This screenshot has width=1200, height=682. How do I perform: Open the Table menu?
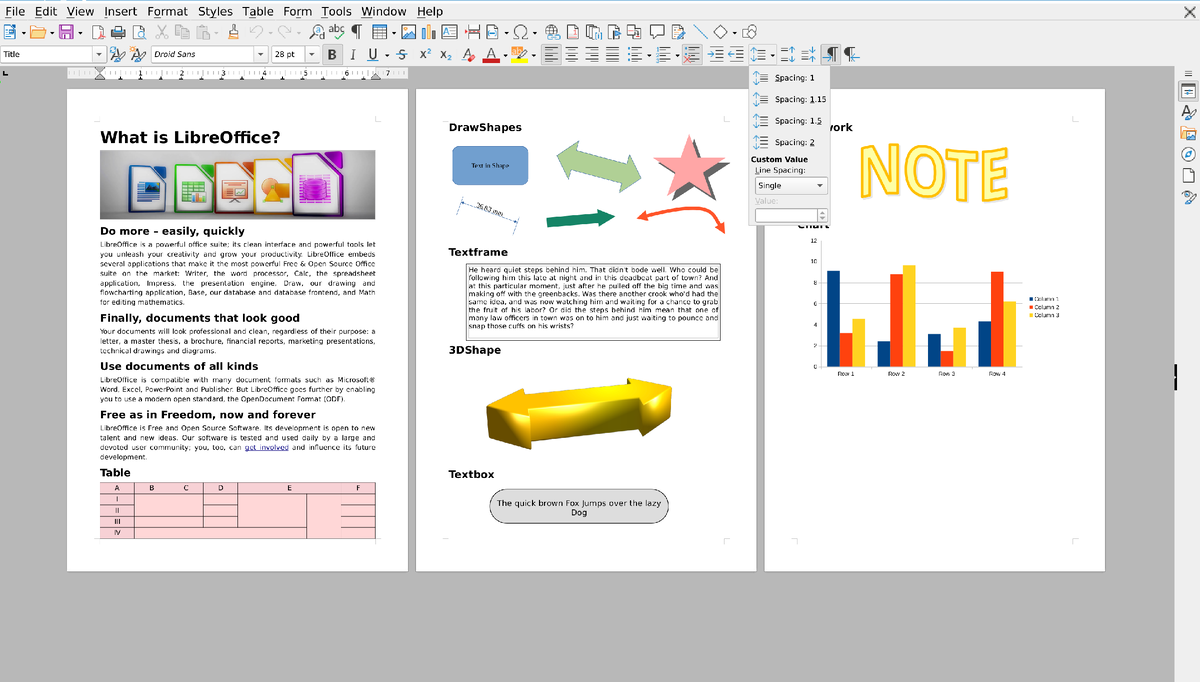pyautogui.click(x=257, y=11)
